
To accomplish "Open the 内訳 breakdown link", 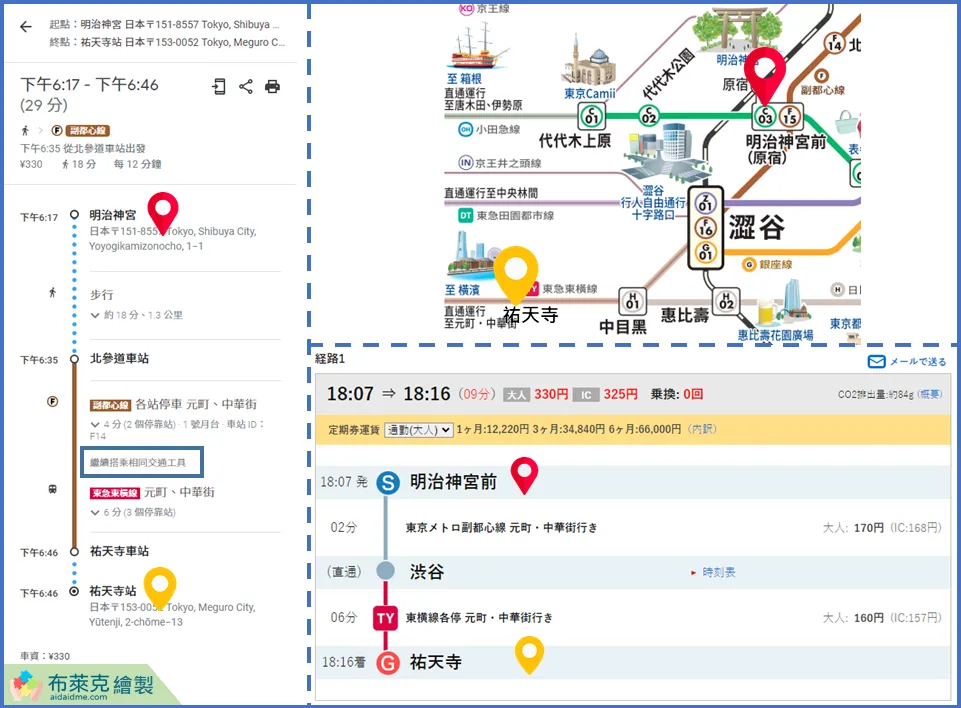I will click(x=701, y=430).
